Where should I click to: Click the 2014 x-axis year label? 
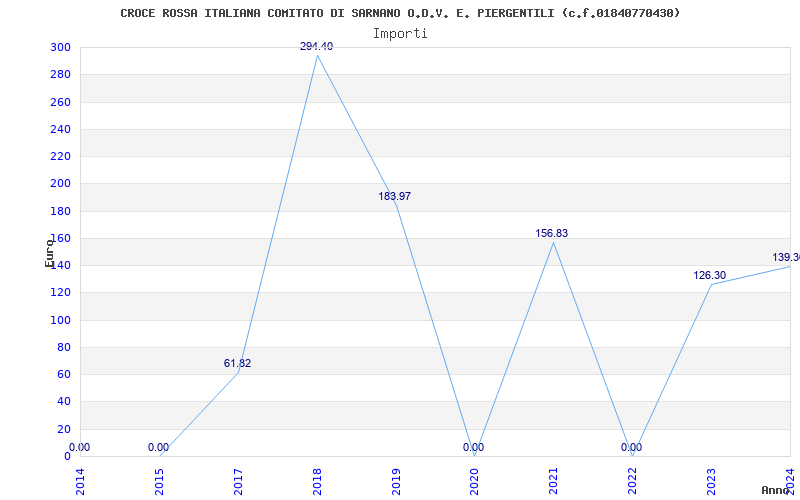point(80,481)
